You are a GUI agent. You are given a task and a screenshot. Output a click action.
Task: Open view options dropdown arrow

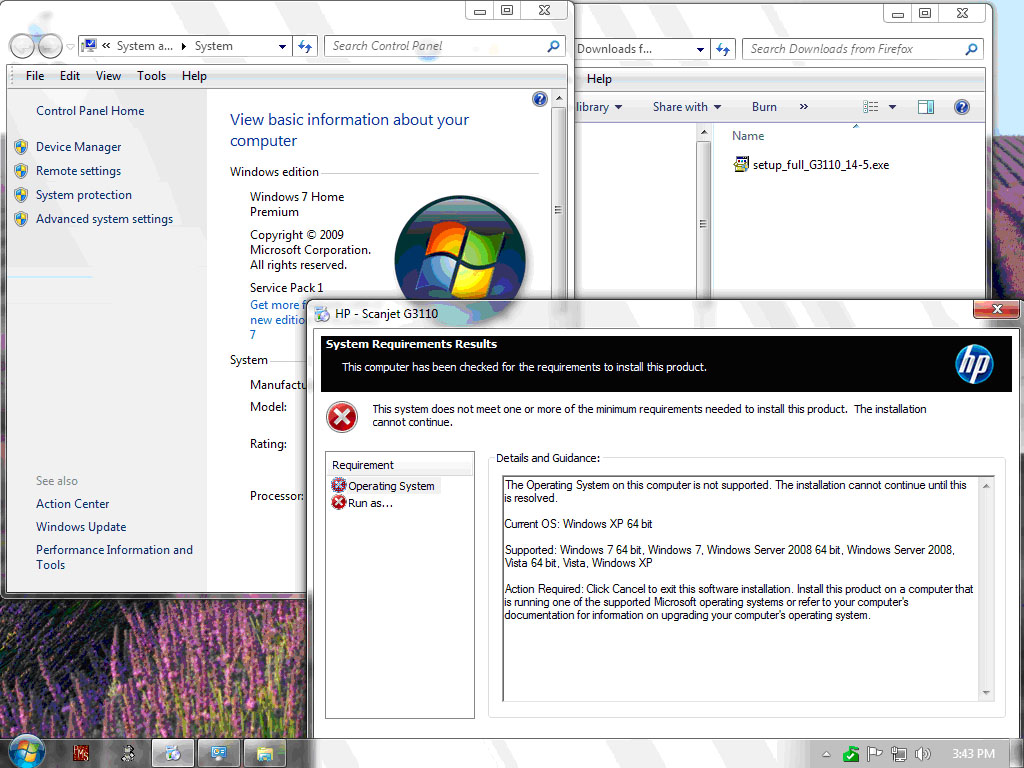(x=892, y=107)
